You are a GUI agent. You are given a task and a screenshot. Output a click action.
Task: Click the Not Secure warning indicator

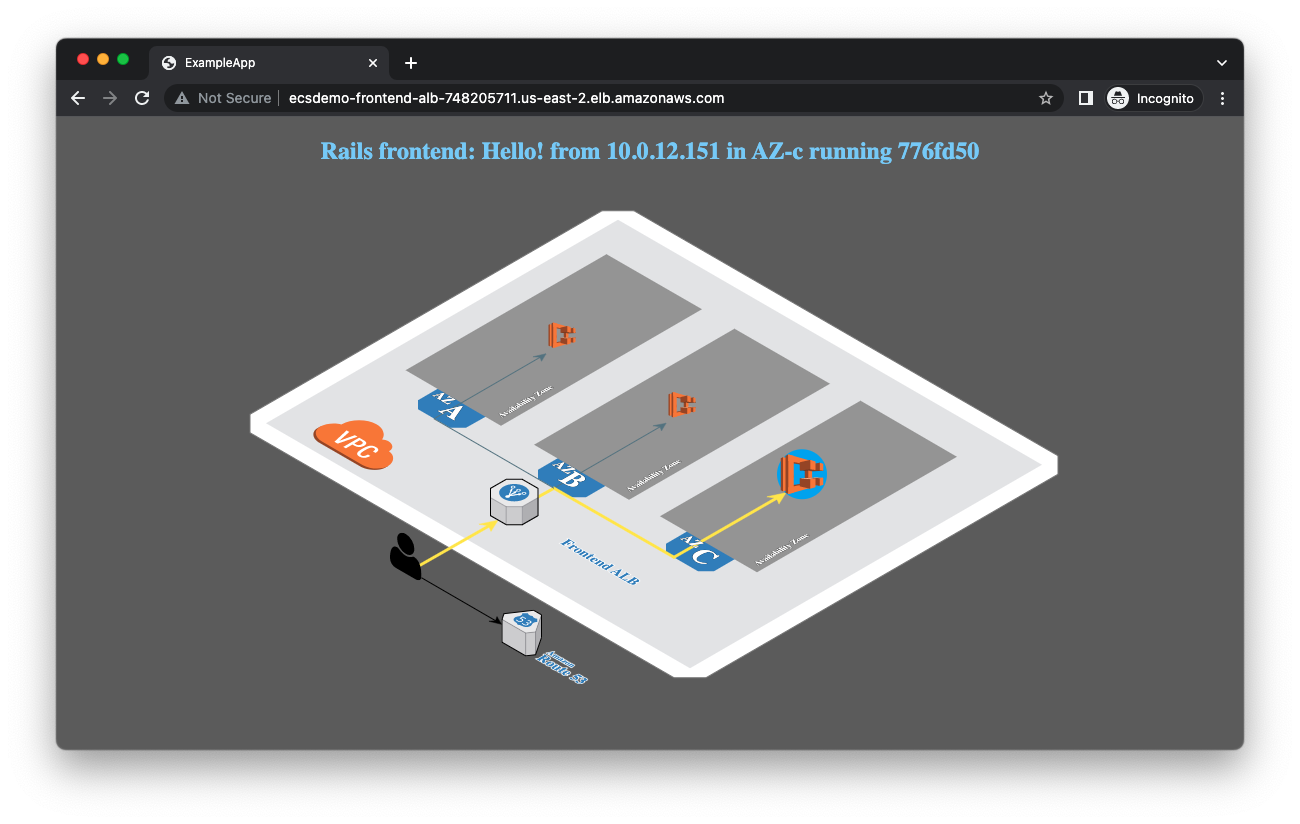[x=223, y=98]
